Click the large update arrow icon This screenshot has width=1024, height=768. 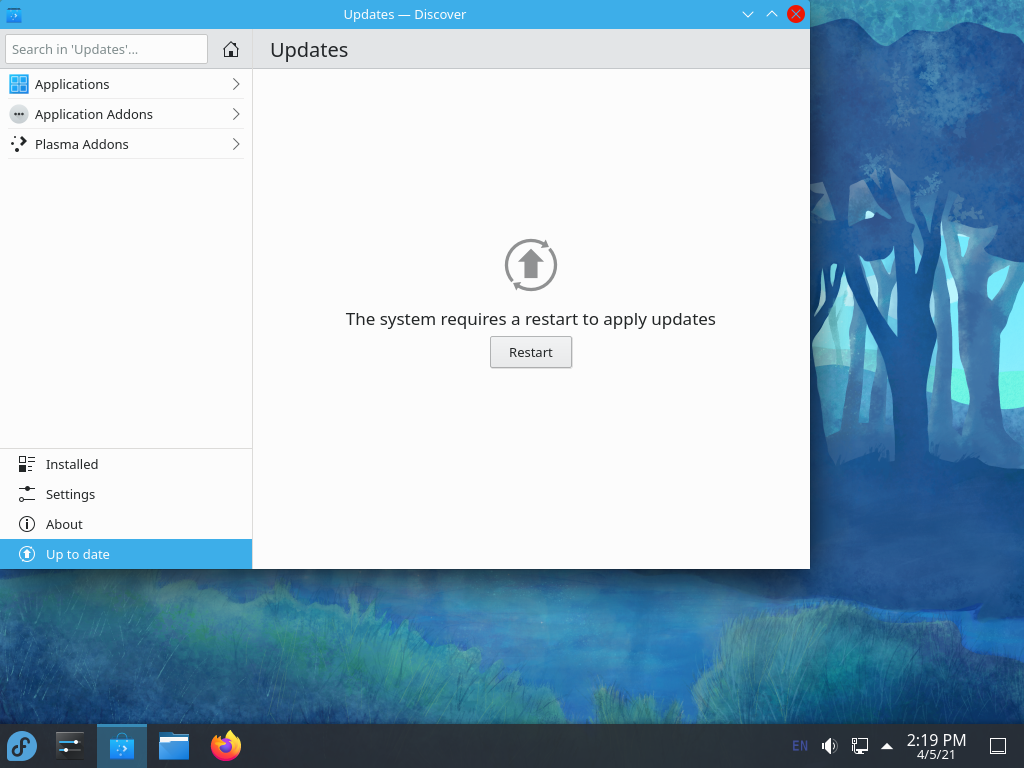531,265
